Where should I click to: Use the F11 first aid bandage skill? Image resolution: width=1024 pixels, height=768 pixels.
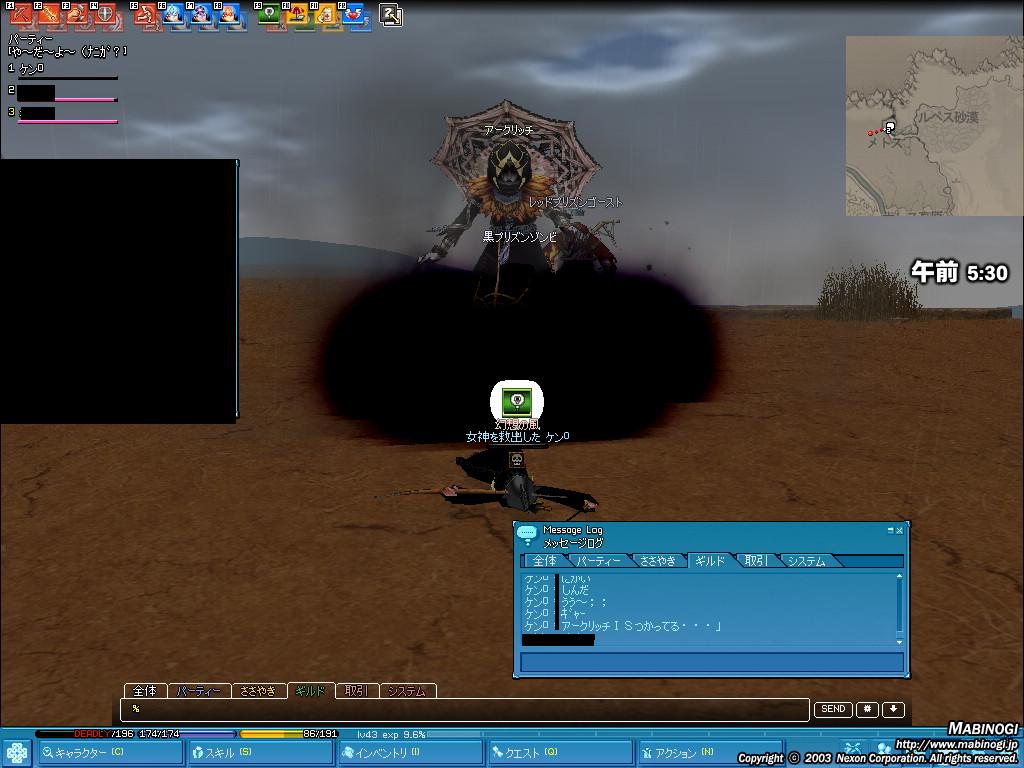click(x=325, y=14)
